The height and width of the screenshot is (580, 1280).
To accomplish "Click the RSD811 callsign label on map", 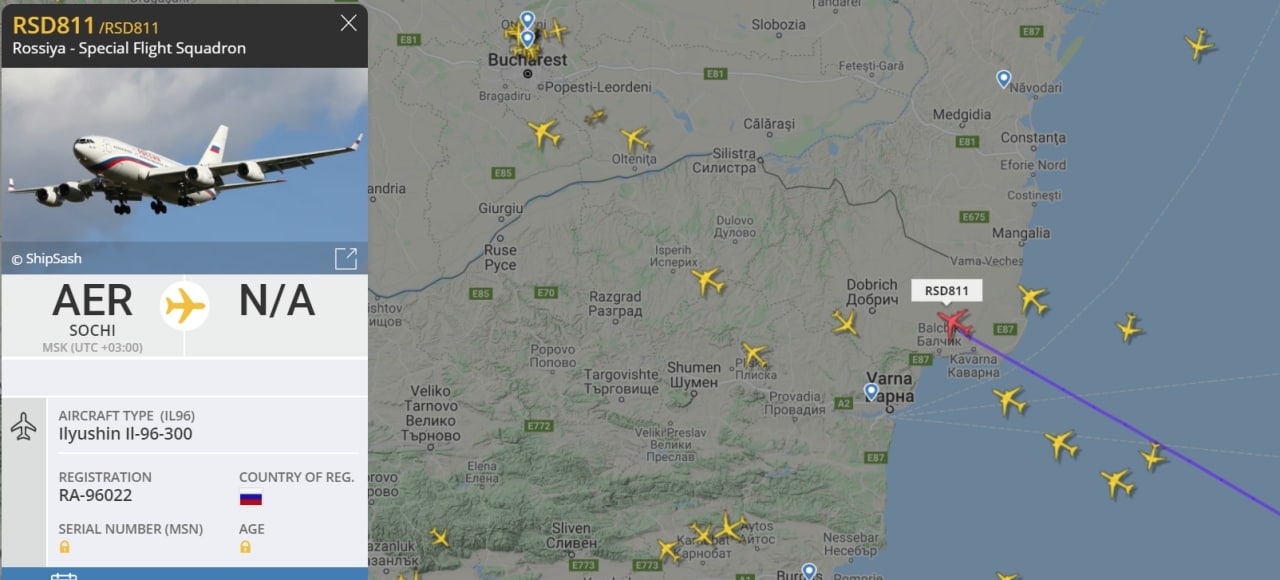I will (x=946, y=291).
